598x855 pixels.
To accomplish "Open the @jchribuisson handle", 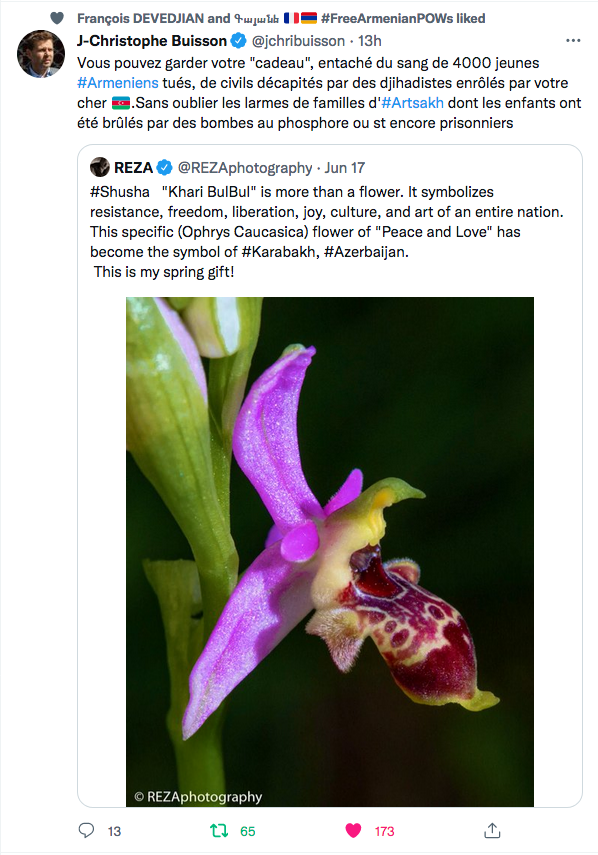I will pyautogui.click(x=298, y=41).
